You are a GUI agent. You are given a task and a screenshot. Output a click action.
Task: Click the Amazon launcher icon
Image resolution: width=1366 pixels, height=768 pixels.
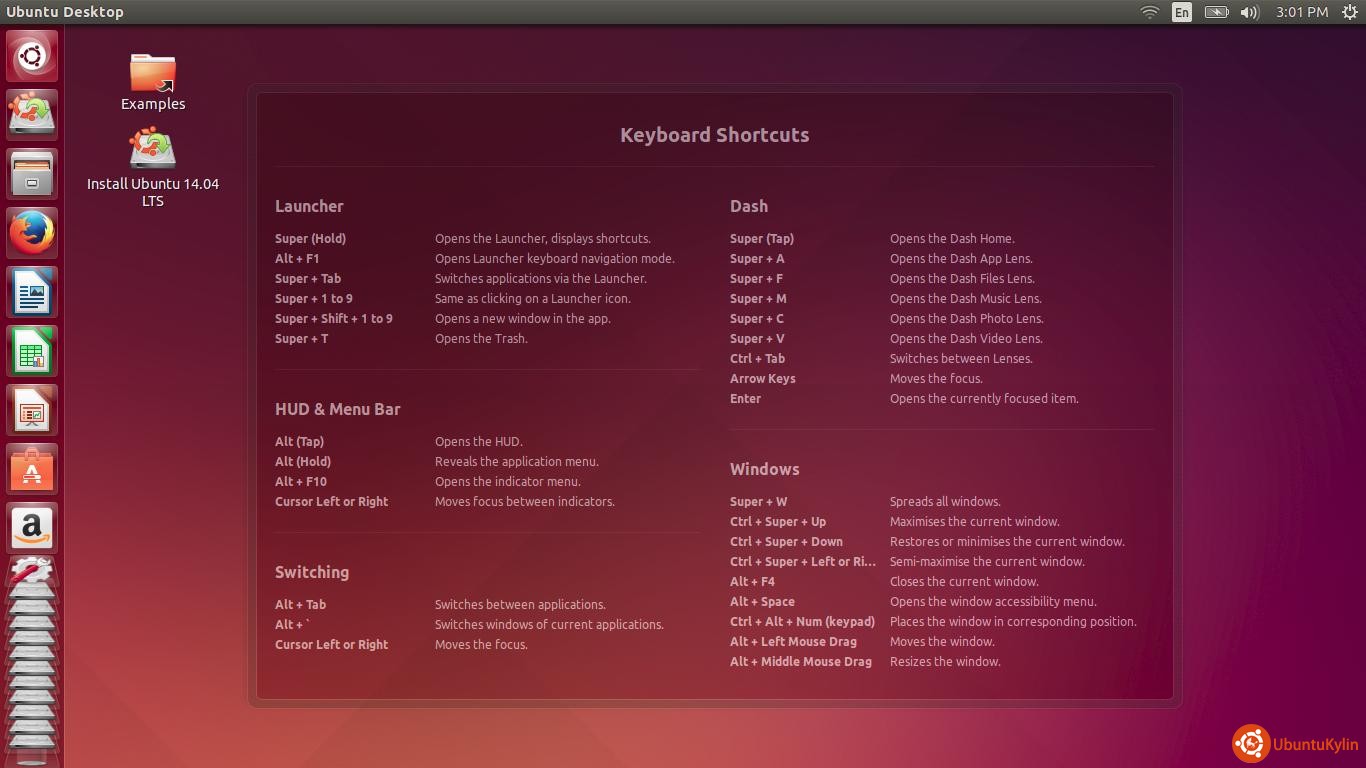pyautogui.click(x=32, y=528)
